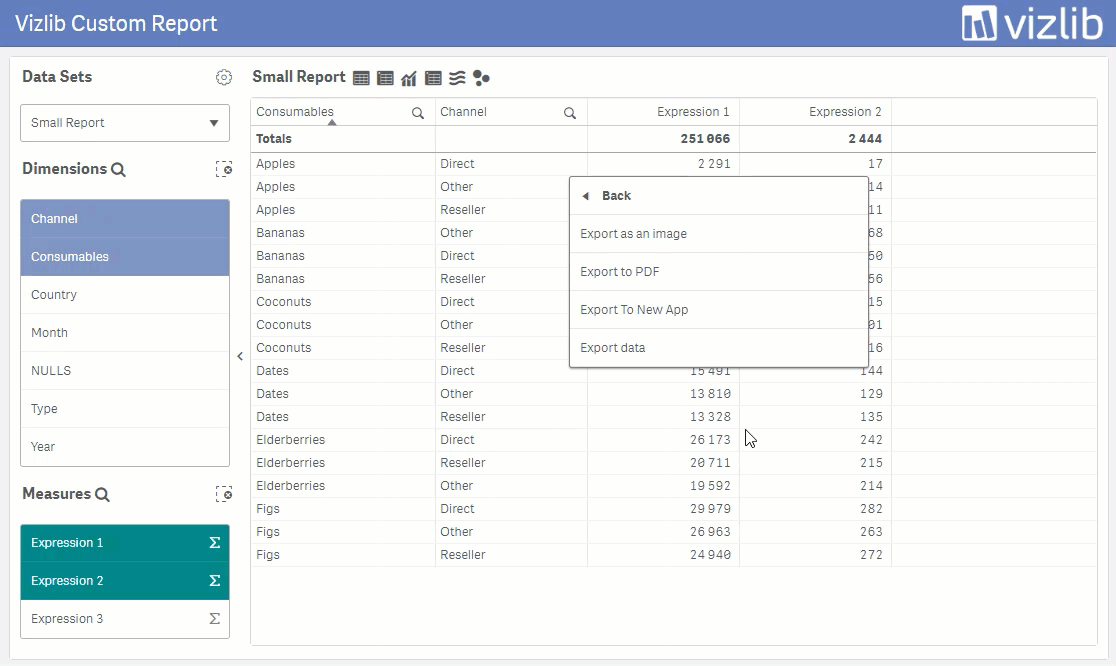This screenshot has height=666, width=1116.
Task: Search in the Channel column
Action: [569, 112]
